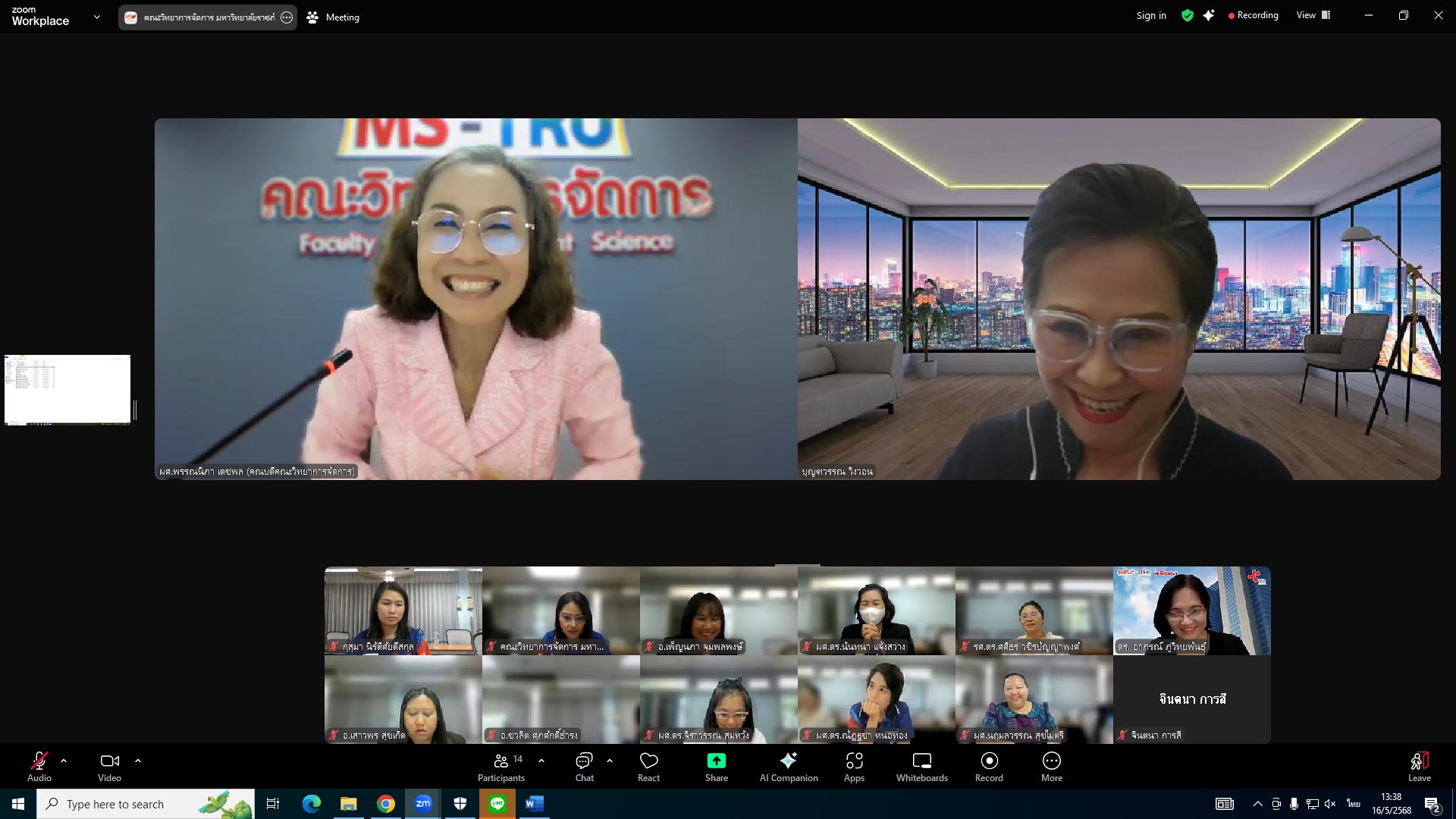Viewport: 1456px width, 819px height.
Task: Unmute the Audio microphone
Action: tap(39, 766)
